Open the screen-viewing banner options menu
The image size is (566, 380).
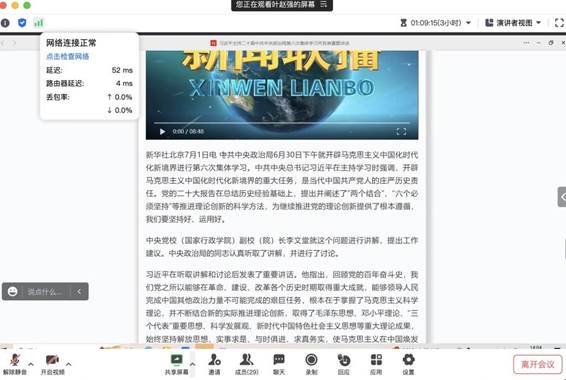324,4
